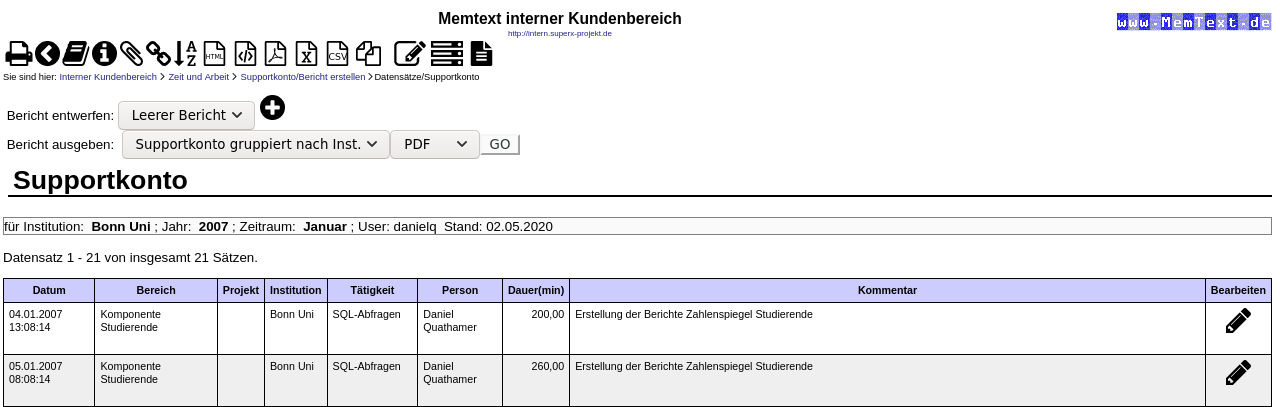
Task: Export as CSV via toolbar icon
Action: pos(338,53)
